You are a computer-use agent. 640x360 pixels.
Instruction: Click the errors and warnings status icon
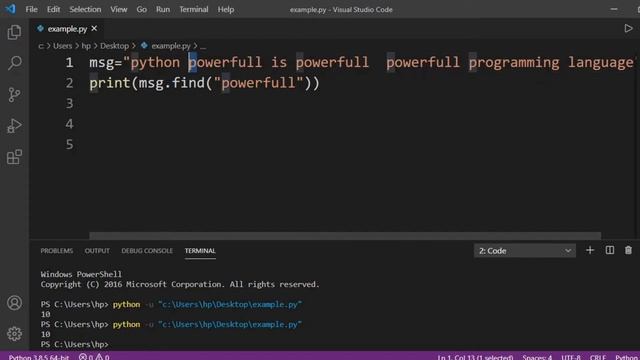tap(94, 357)
